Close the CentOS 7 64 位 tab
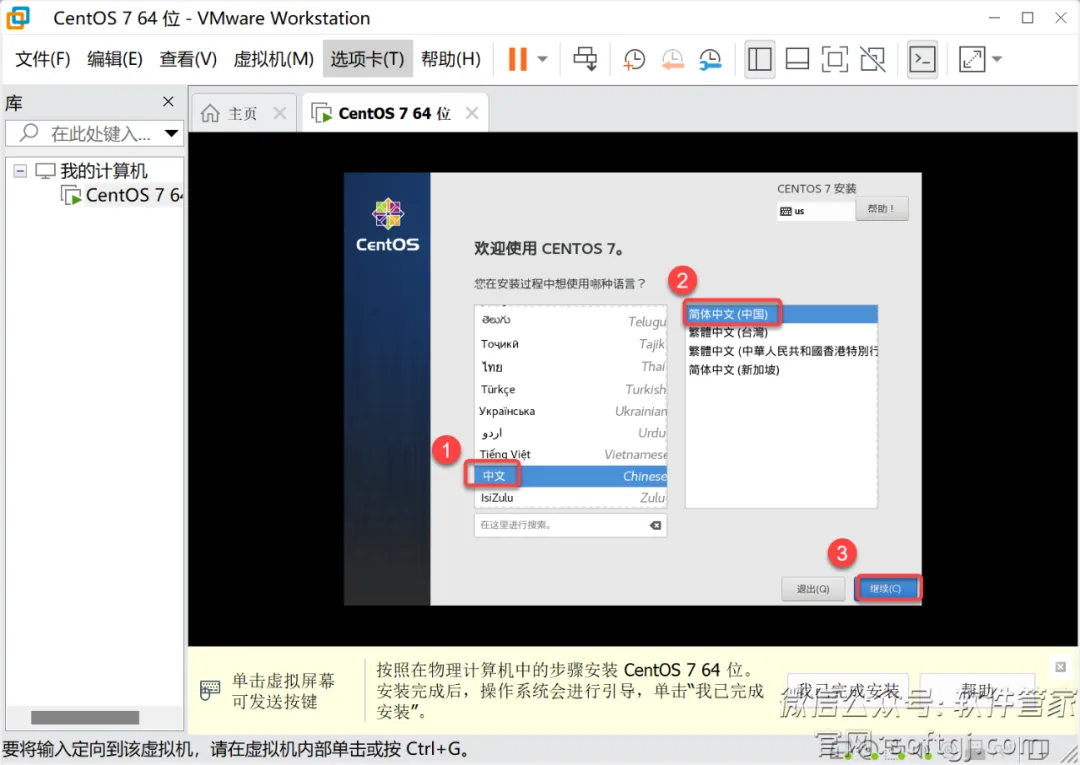Screen dimensions: 1080x765 click(x=472, y=113)
